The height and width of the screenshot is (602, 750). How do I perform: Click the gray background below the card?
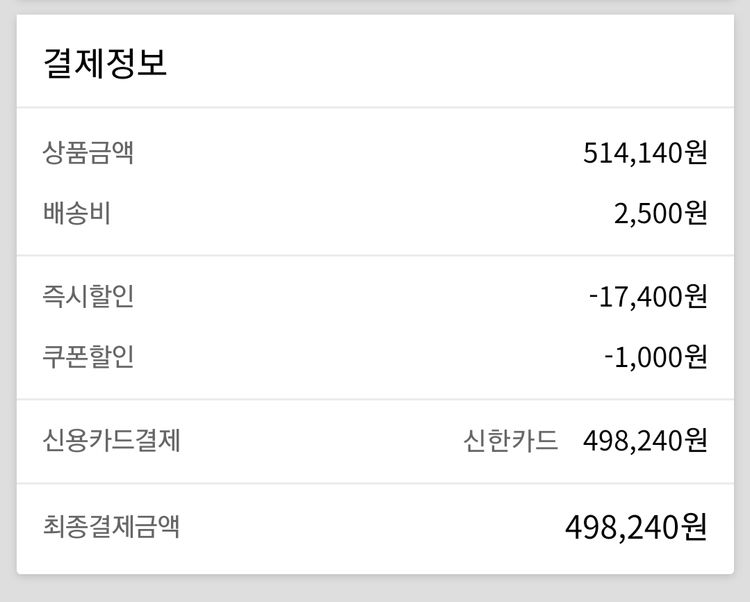[x=375, y=590]
